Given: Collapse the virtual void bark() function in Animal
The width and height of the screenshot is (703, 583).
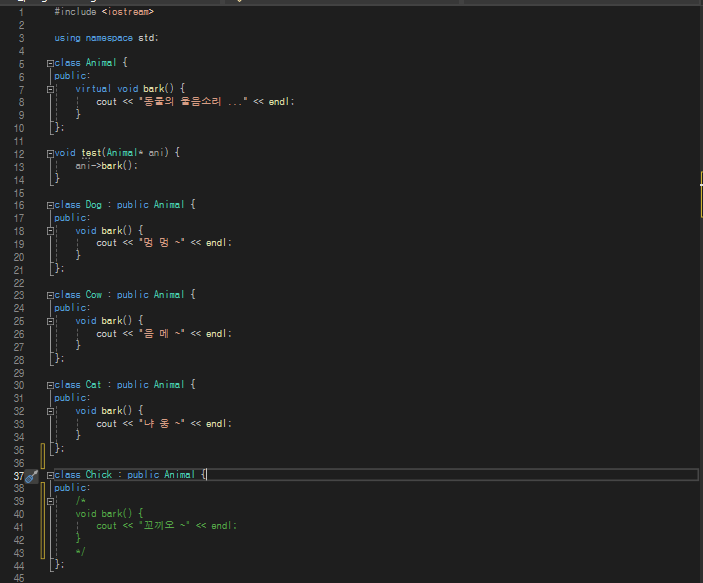Looking at the screenshot, I should pyautogui.click(x=50, y=89).
